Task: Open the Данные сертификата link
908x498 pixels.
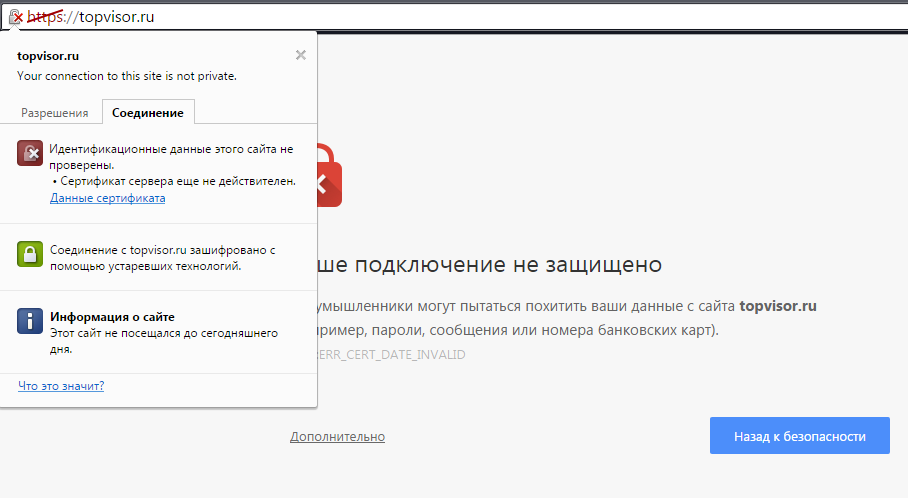Action: click(108, 198)
